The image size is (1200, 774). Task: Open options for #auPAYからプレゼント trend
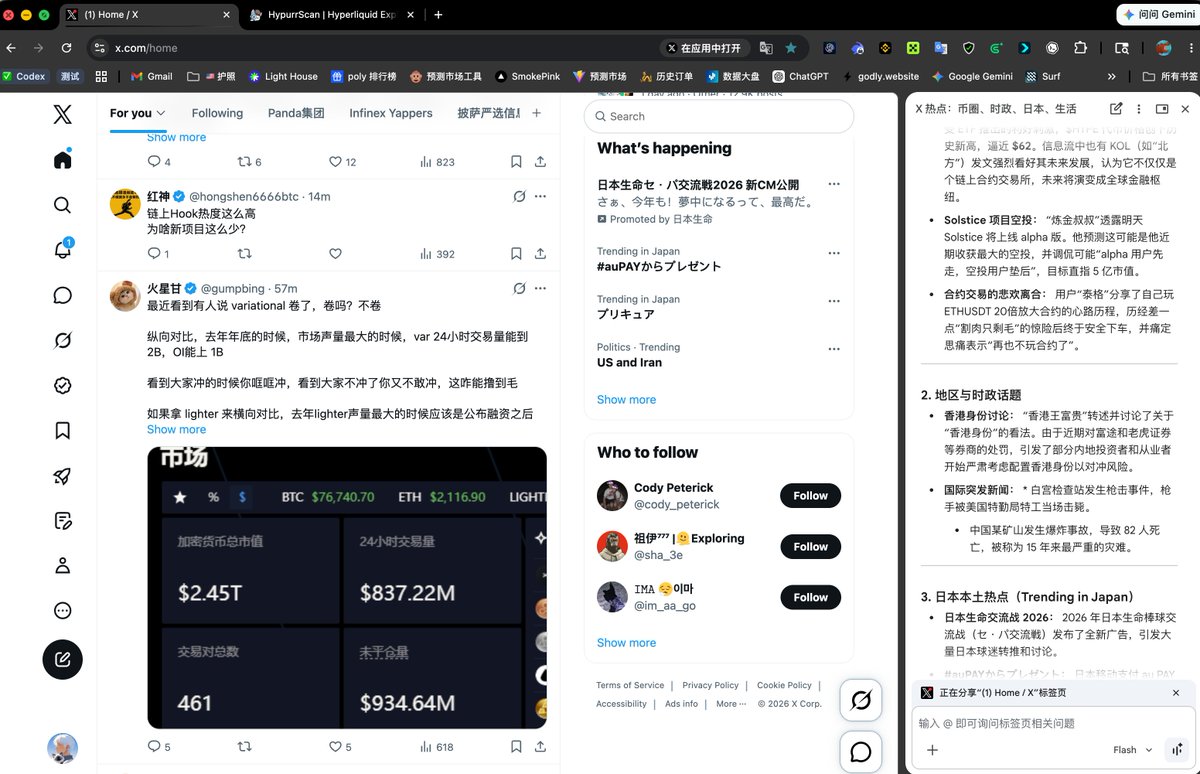(x=834, y=253)
